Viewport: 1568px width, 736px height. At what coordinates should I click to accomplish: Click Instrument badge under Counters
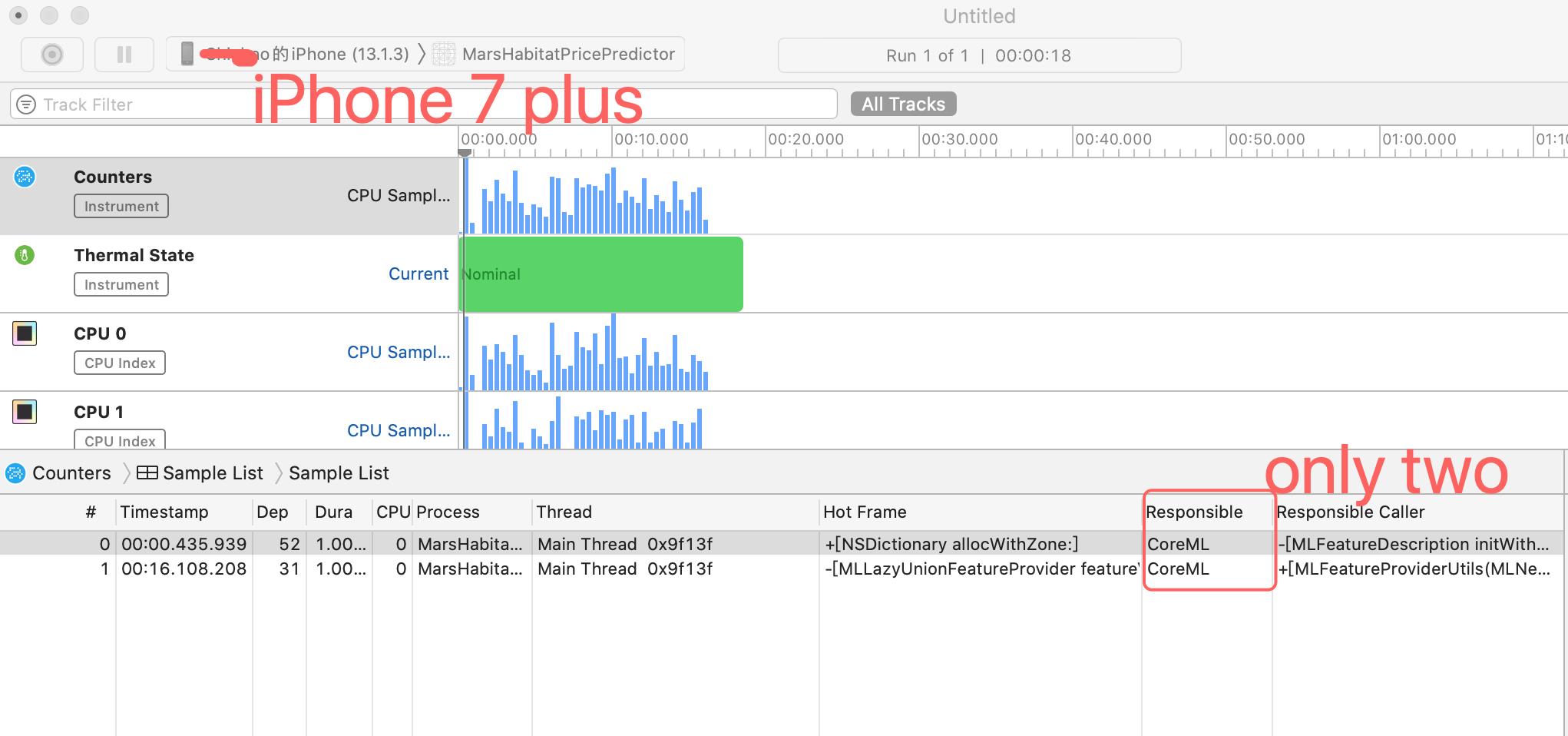121,206
